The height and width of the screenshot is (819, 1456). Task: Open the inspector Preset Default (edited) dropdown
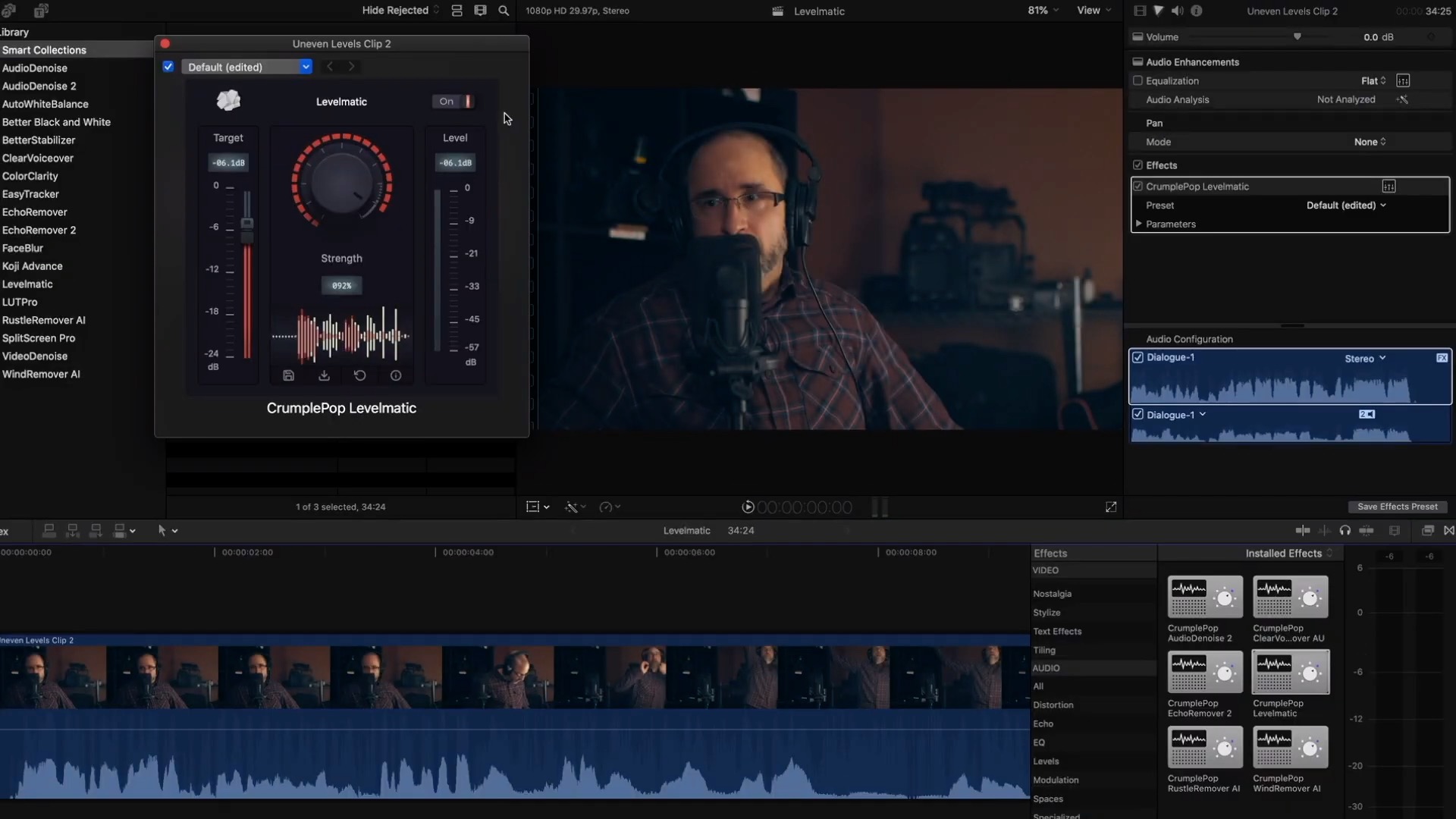[1346, 206]
